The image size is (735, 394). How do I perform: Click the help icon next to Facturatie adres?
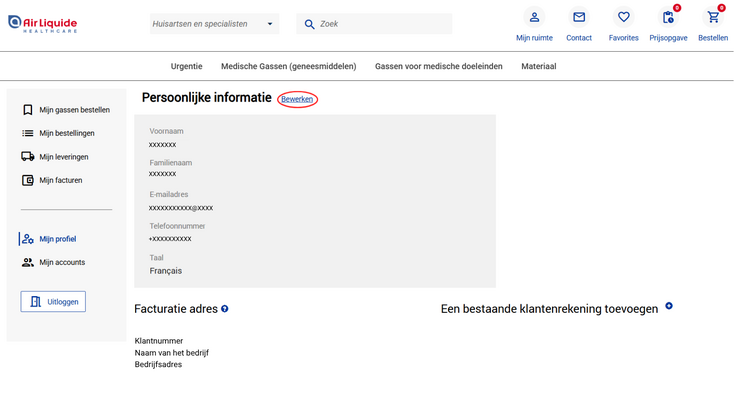coord(225,309)
